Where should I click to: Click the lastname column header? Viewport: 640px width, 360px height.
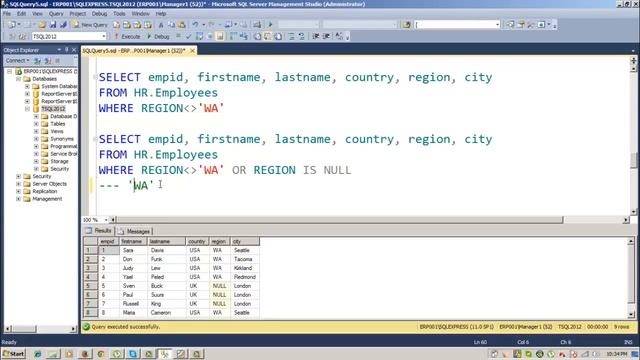click(166, 241)
